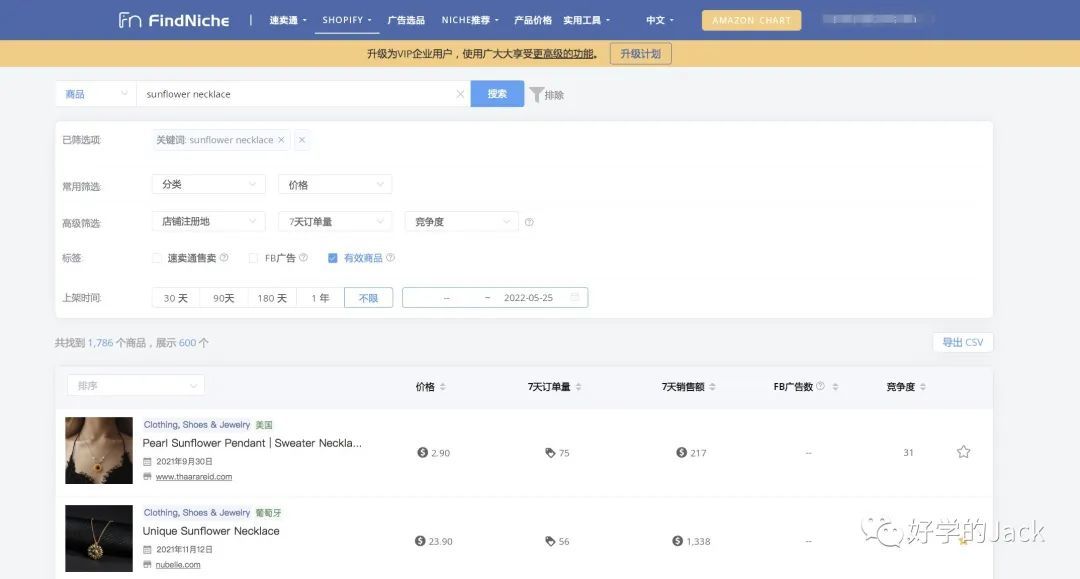
Task: Enable the 速卖通售卖 checkbox
Action: [x=157, y=258]
